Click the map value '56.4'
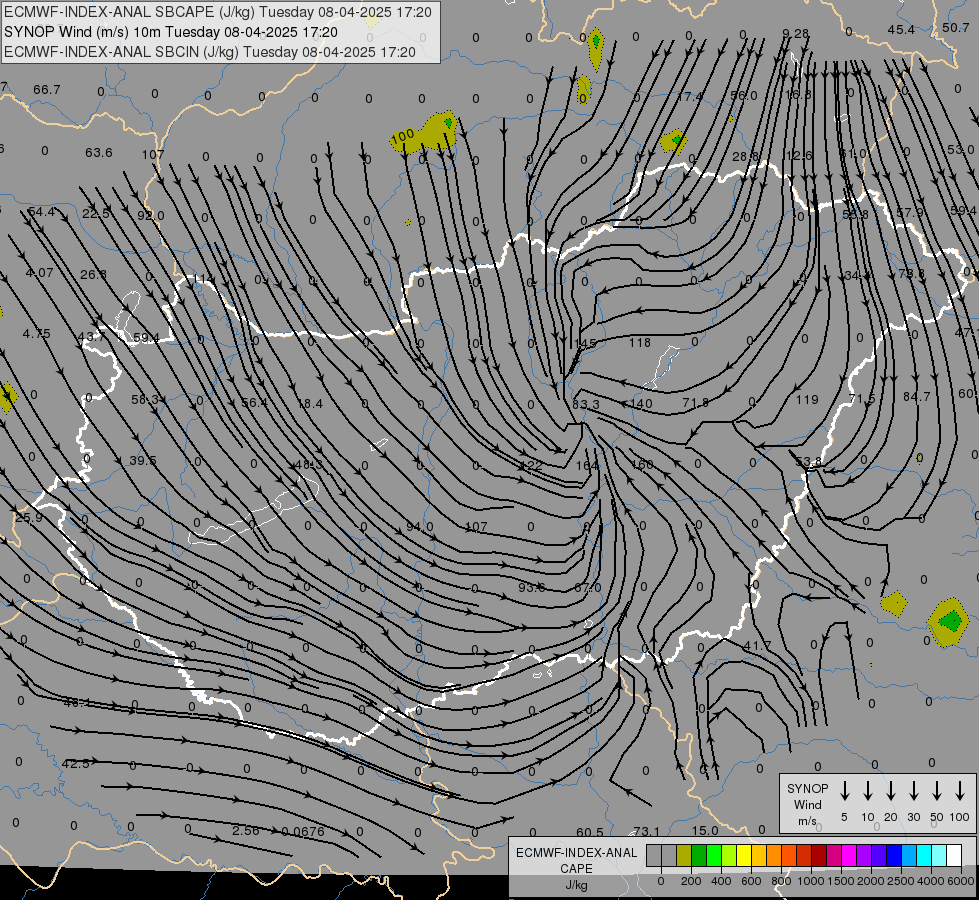 (255, 403)
